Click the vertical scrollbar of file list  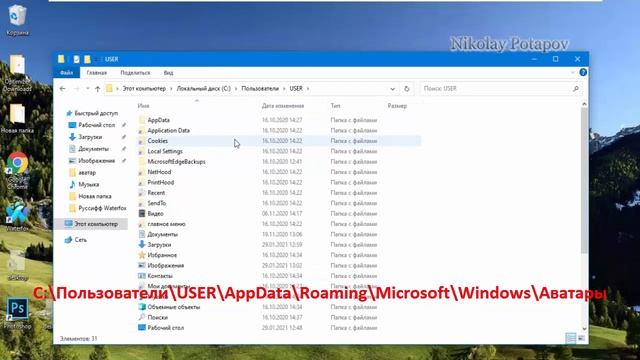coord(584,180)
